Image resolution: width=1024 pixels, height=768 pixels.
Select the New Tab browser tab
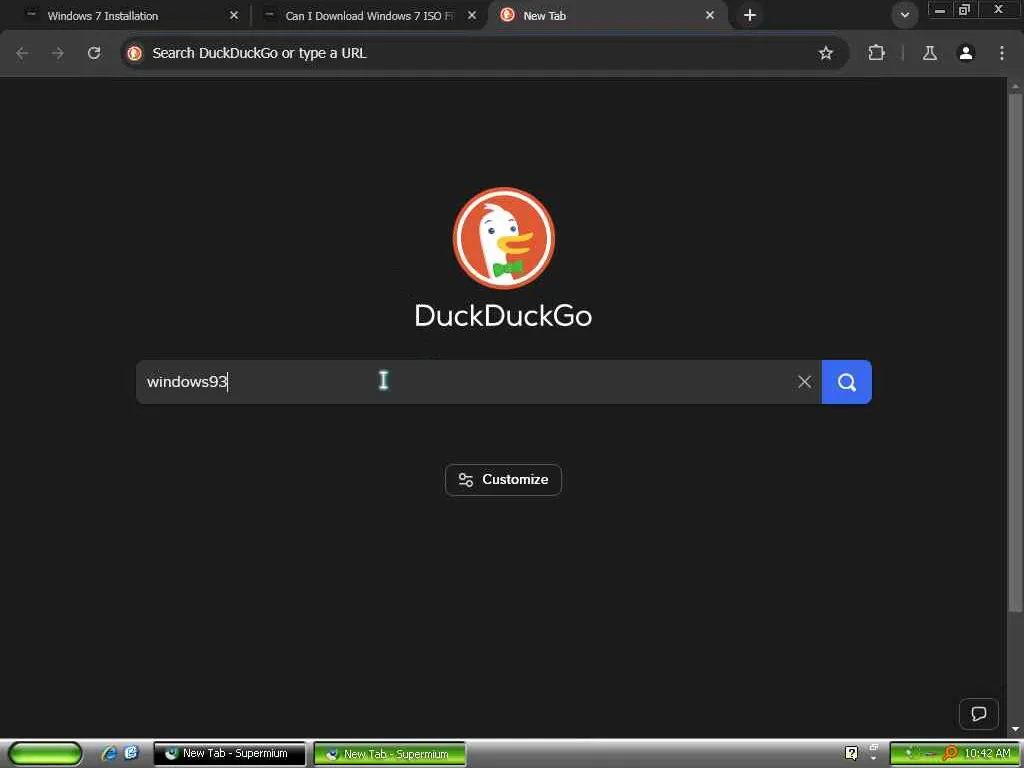[x=607, y=16]
